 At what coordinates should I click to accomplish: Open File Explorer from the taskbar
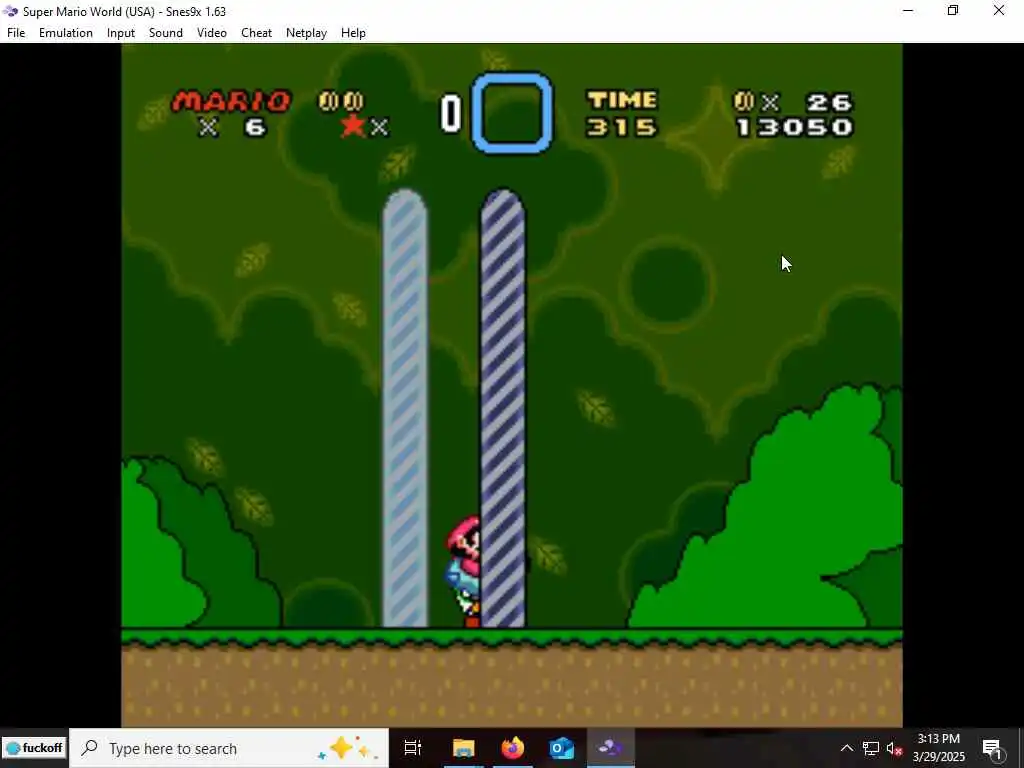pyautogui.click(x=464, y=748)
